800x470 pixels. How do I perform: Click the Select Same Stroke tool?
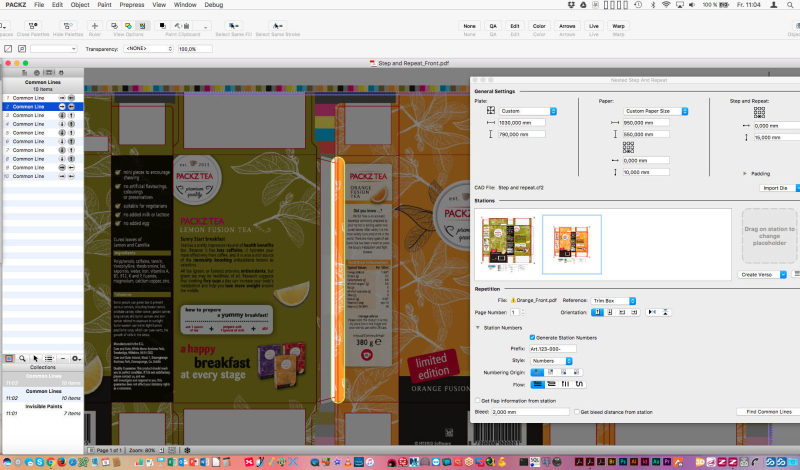(x=277, y=26)
